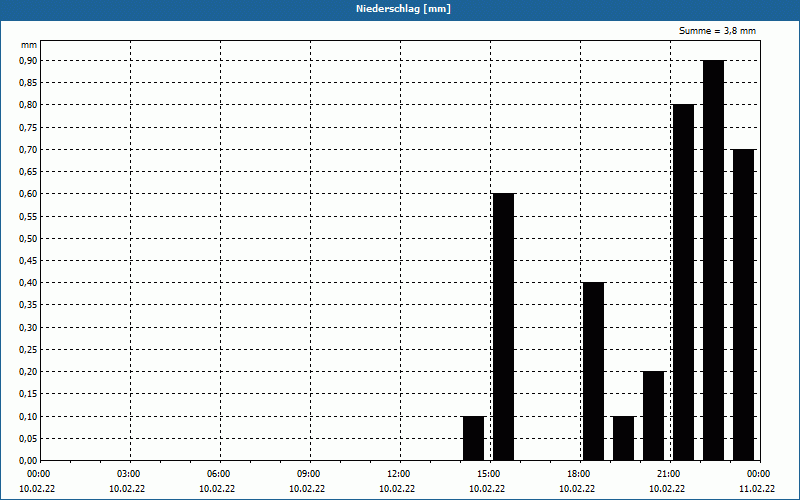Select the 00:00 label above 11.02.22
Screen dimensions: 800x500
760,474
